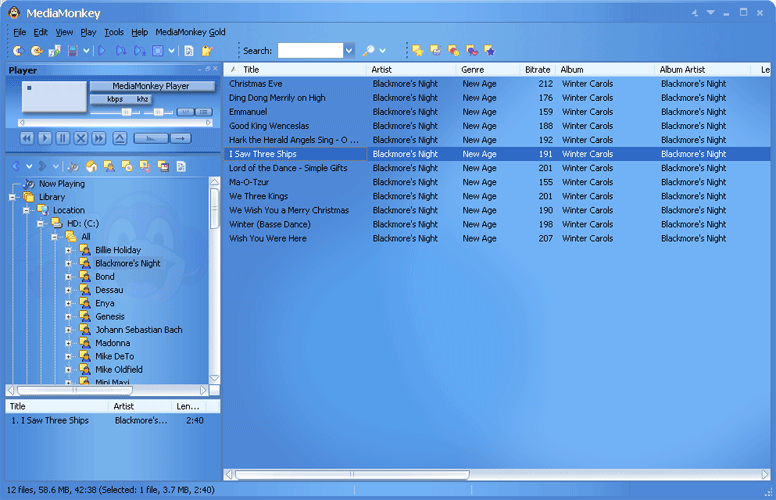Expand the Billie Holiday tree node
Viewport: 776px width, 500px height.
[68, 250]
